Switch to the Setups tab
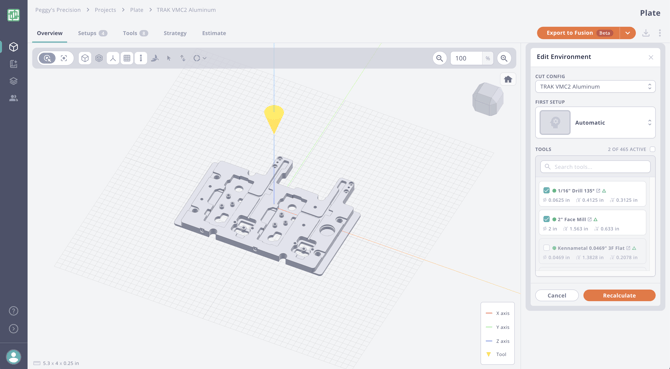Viewport: 670px width, 369px height. pos(92,33)
